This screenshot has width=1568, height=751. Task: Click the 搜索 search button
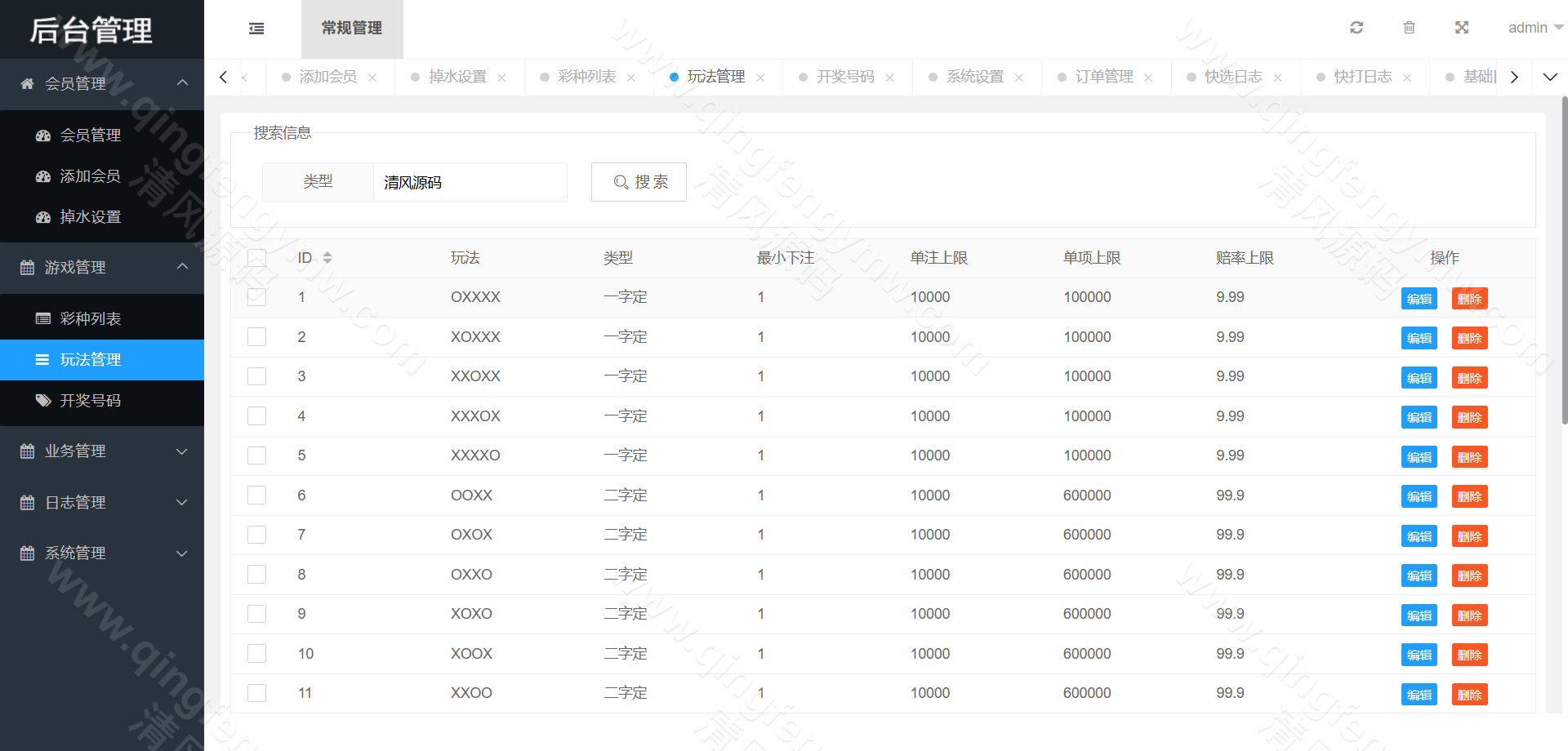click(639, 181)
